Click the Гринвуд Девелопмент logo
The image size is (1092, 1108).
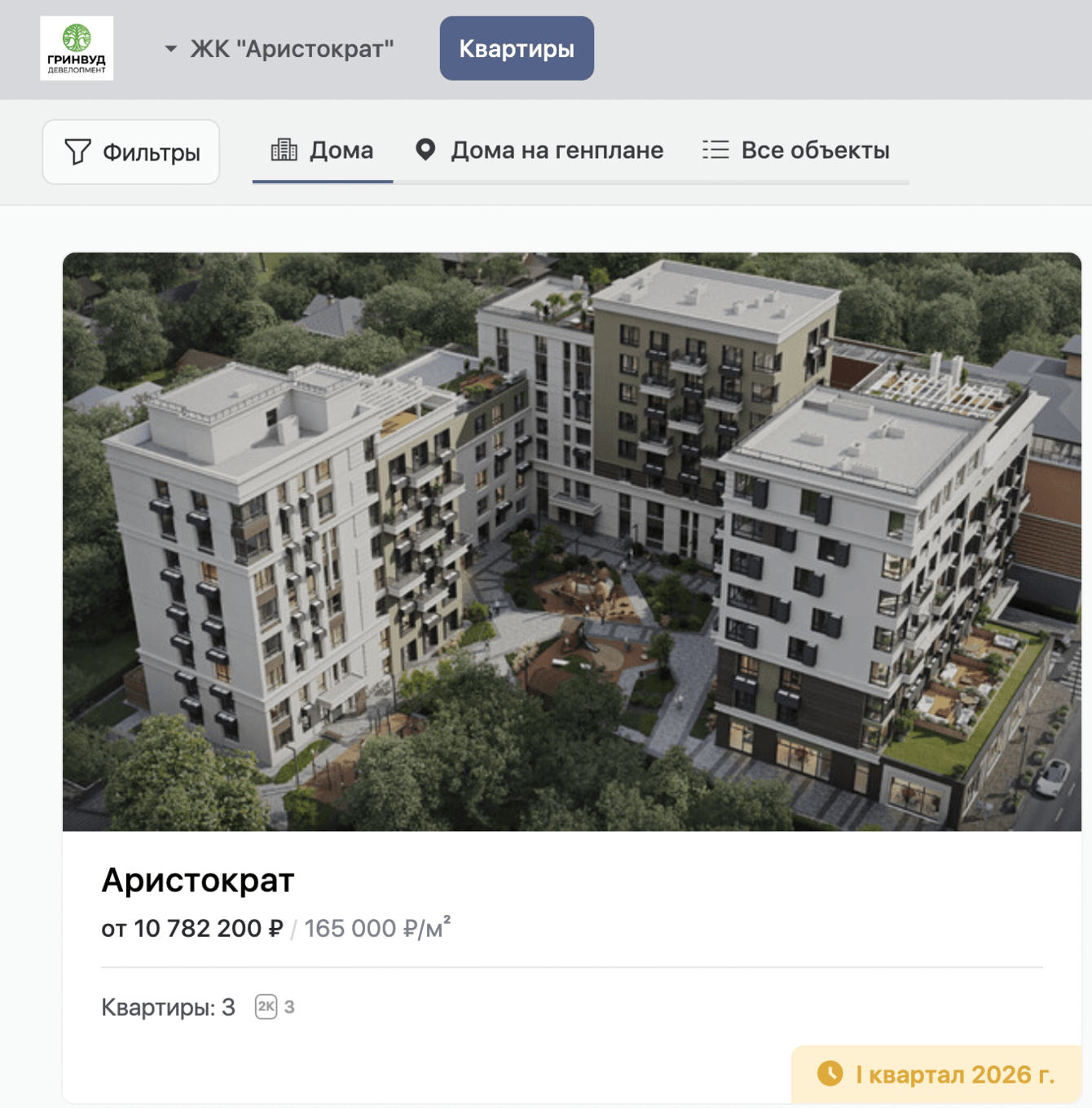click(x=77, y=48)
